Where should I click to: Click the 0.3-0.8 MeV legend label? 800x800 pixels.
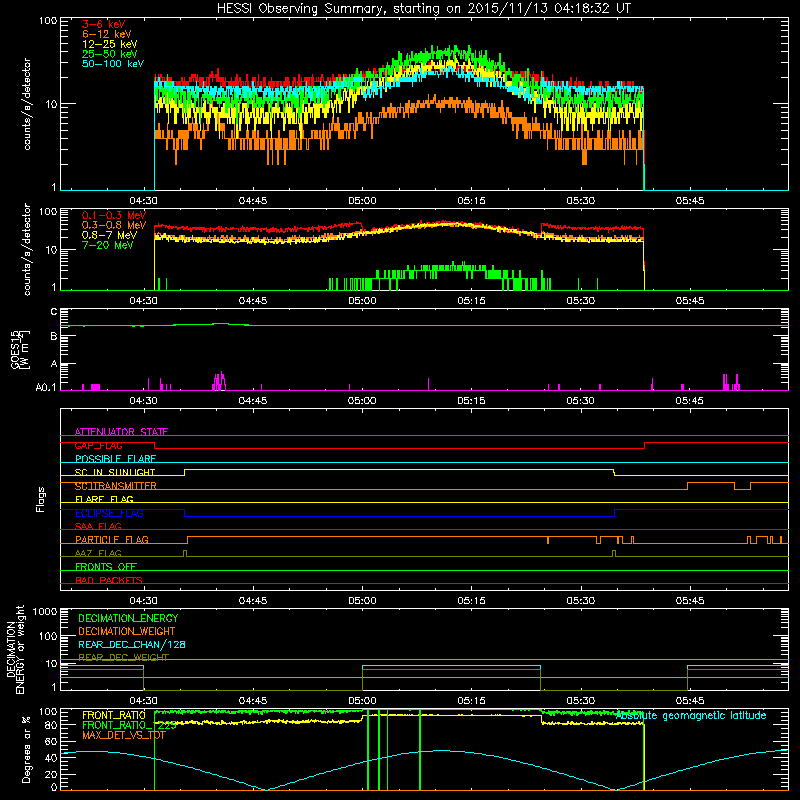click(x=114, y=225)
